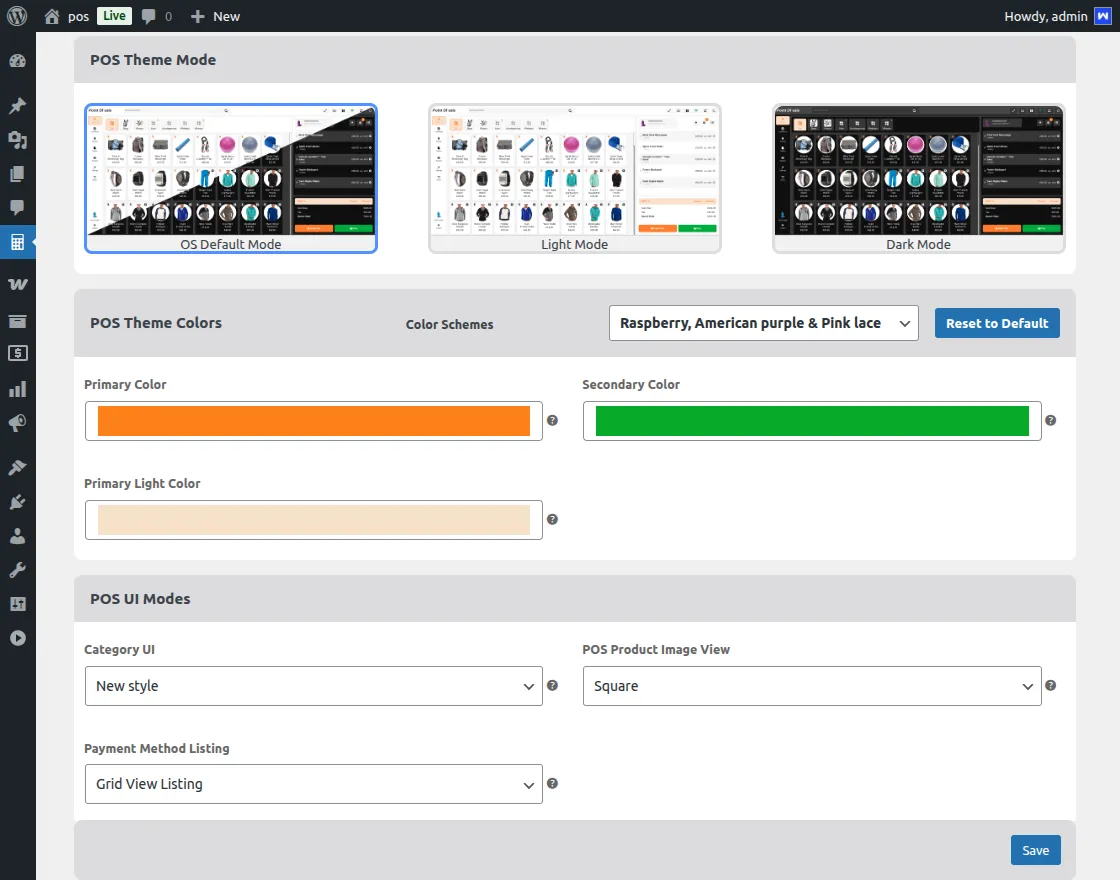Open the Color Schemes dropdown
Image resolution: width=1120 pixels, height=880 pixels.
(x=763, y=323)
